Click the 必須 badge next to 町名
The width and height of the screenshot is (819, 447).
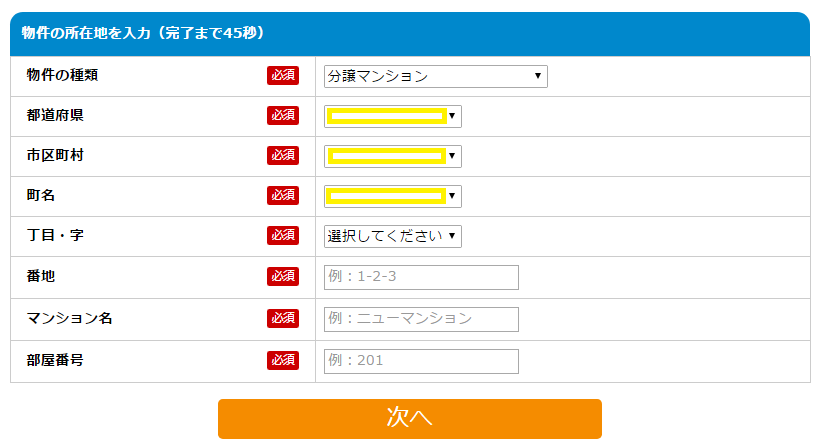283,195
